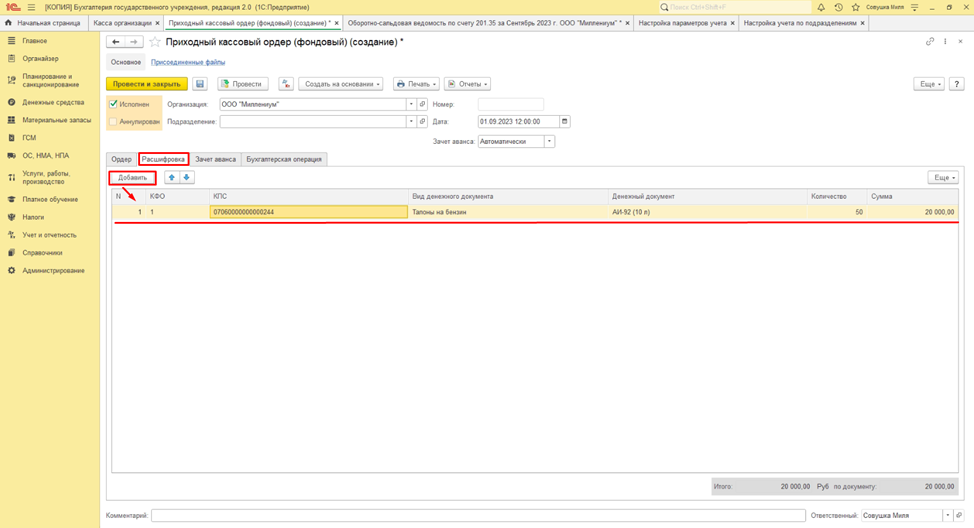
Task: Open Отчеты dropdown menu
Action: click(x=468, y=84)
